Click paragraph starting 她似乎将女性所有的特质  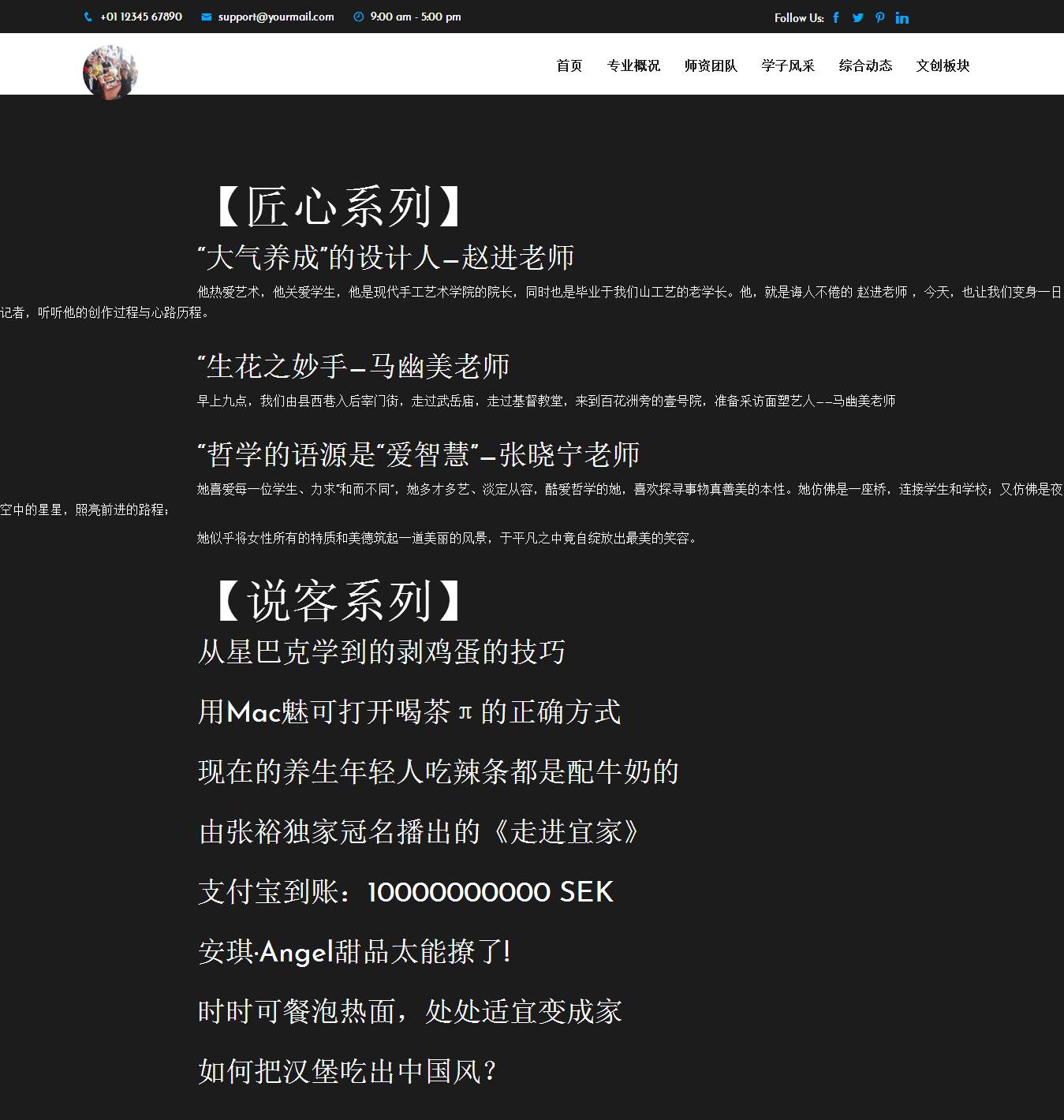coord(447,538)
